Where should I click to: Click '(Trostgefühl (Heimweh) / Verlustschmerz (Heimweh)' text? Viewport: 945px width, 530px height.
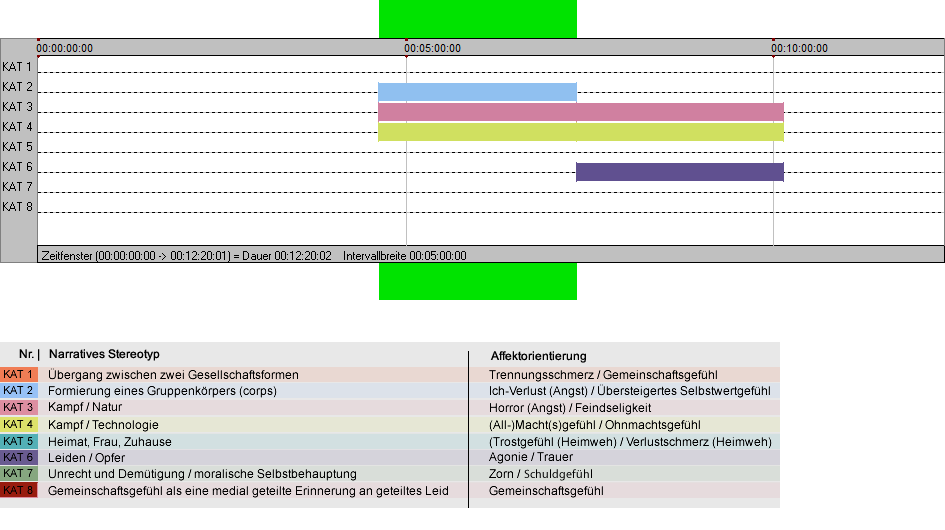tap(630, 441)
